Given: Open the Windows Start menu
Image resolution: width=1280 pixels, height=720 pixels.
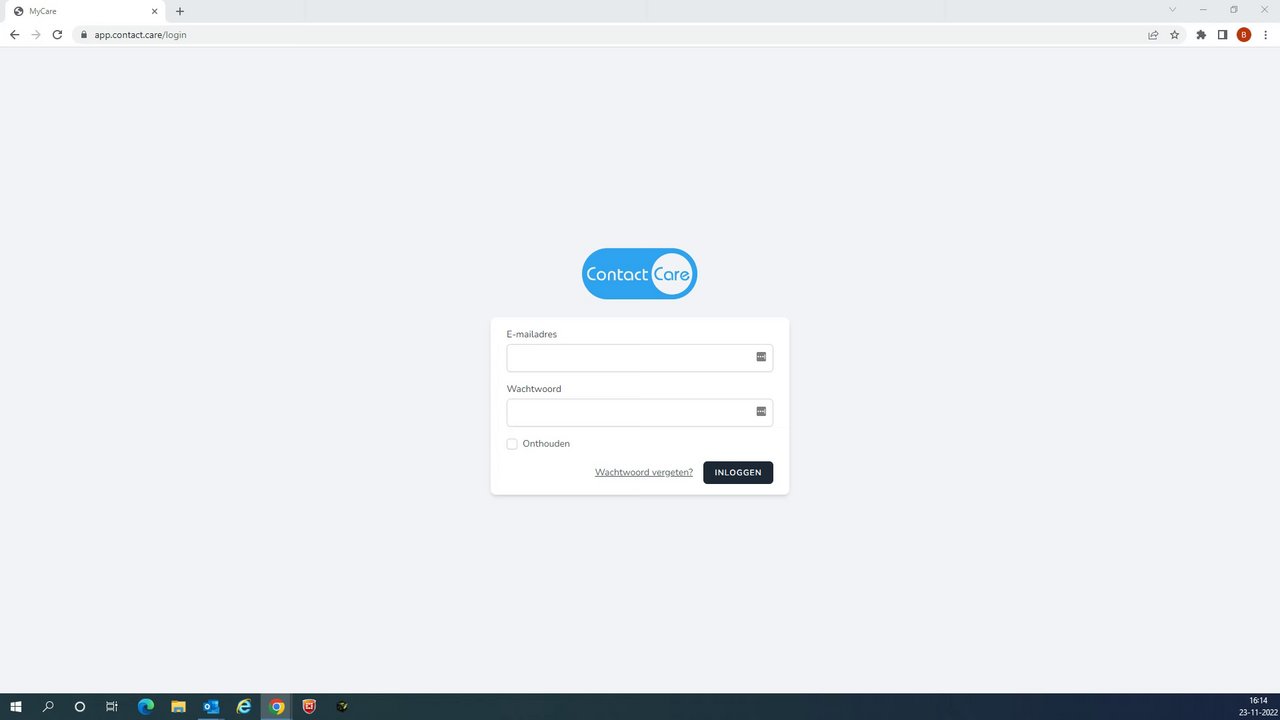Looking at the screenshot, I should click(x=16, y=706).
